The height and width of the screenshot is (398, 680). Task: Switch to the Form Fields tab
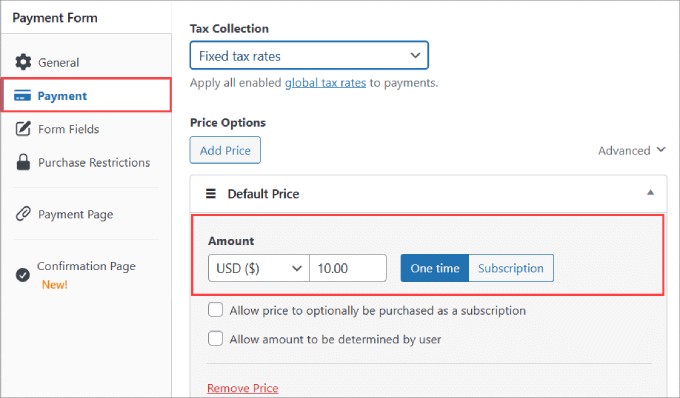point(69,129)
